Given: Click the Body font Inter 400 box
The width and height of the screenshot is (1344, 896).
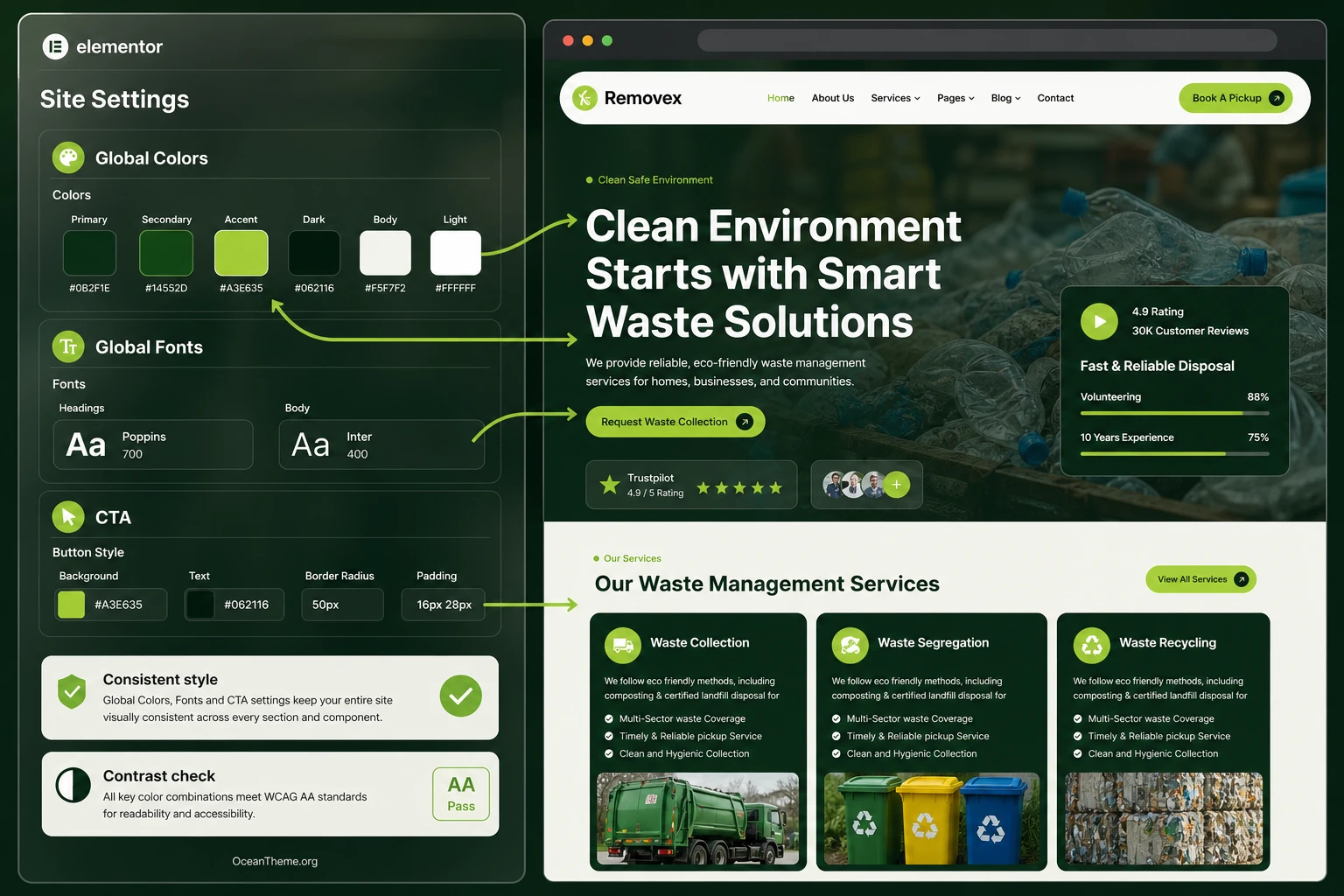Looking at the screenshot, I should [x=381, y=444].
